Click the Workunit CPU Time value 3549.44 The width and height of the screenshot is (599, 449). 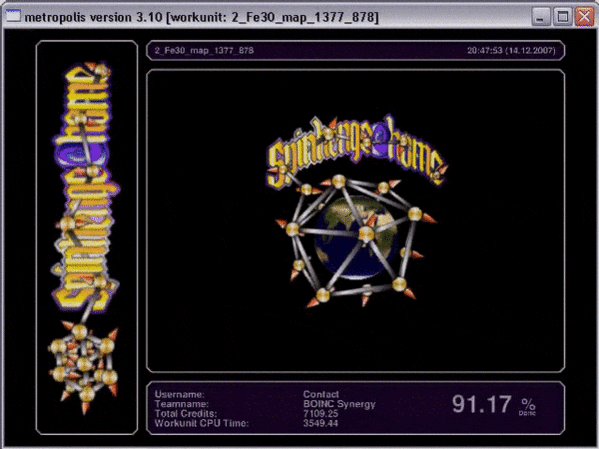321,423
